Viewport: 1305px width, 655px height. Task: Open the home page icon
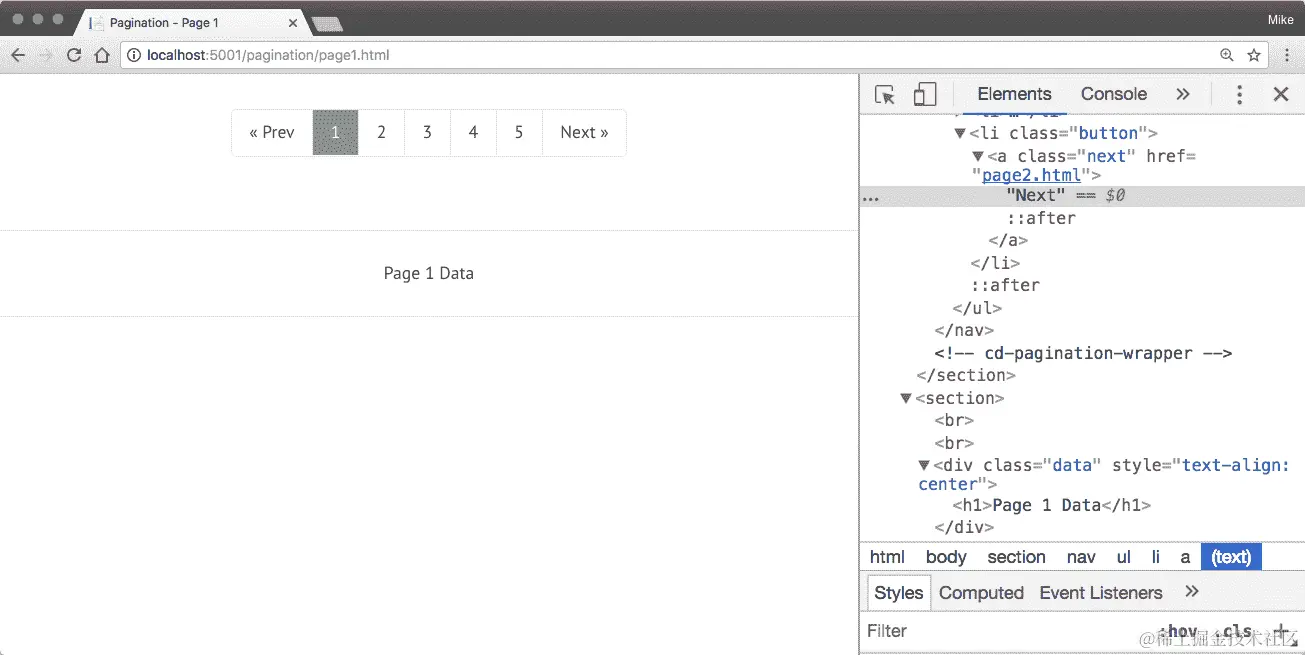pos(102,55)
